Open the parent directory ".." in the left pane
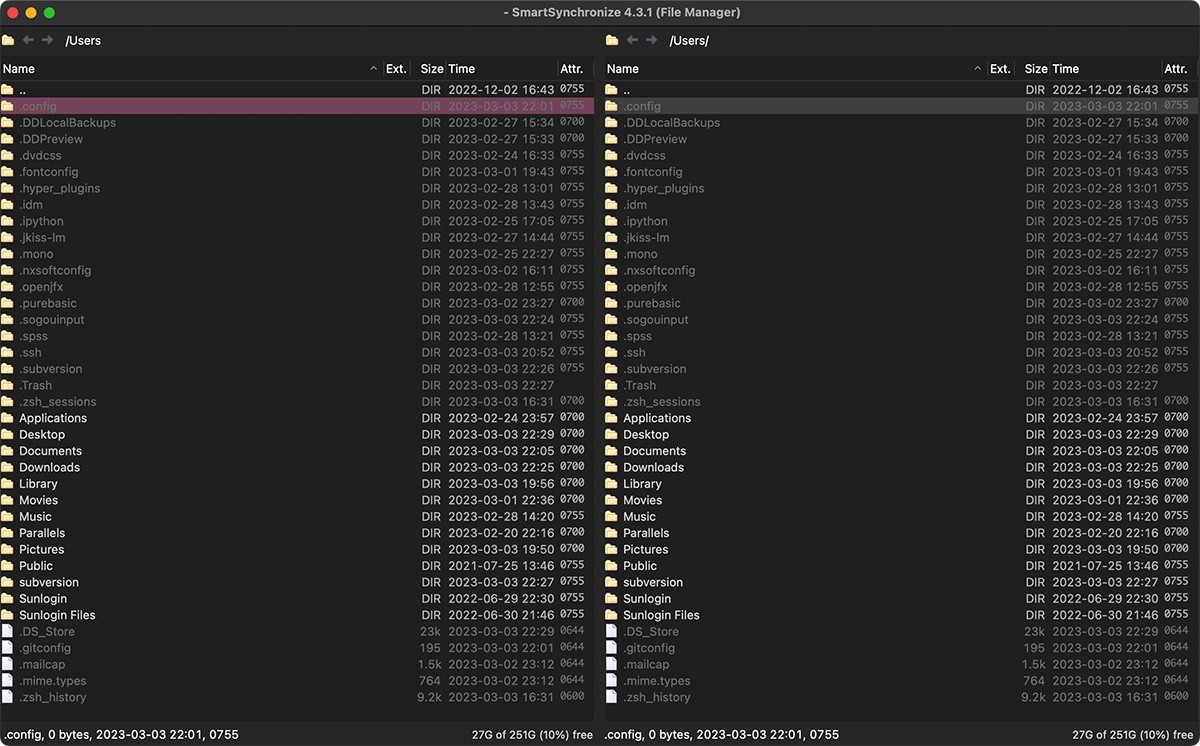The height and width of the screenshot is (746, 1200). (23, 90)
